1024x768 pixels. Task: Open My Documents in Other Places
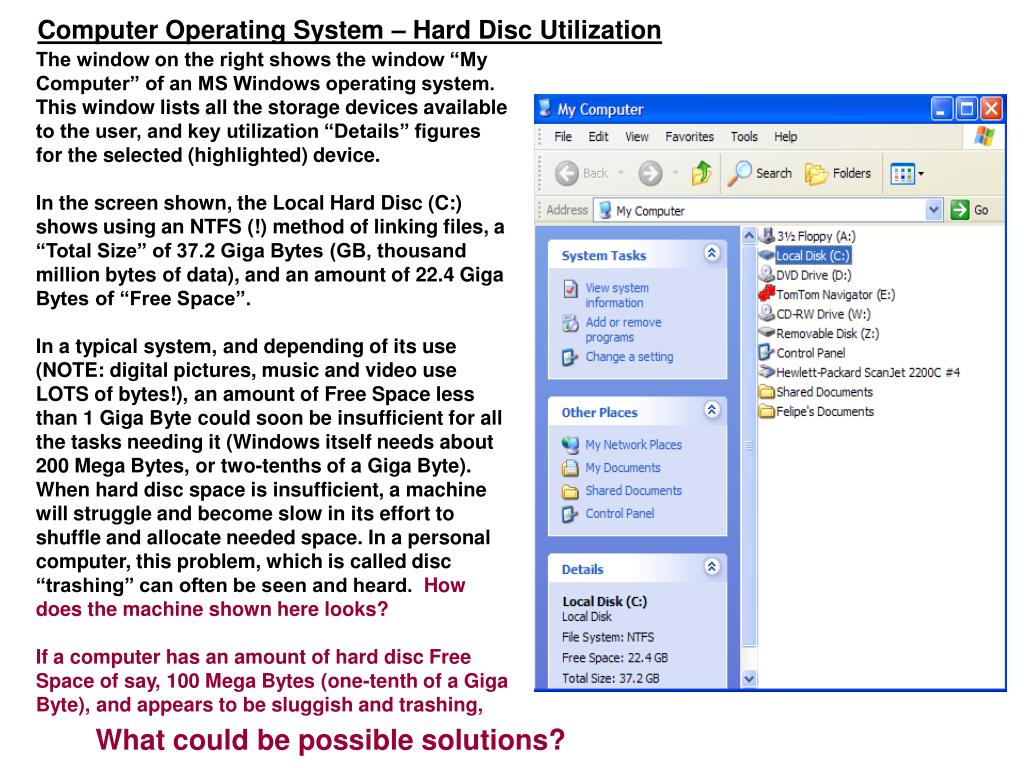pos(622,468)
